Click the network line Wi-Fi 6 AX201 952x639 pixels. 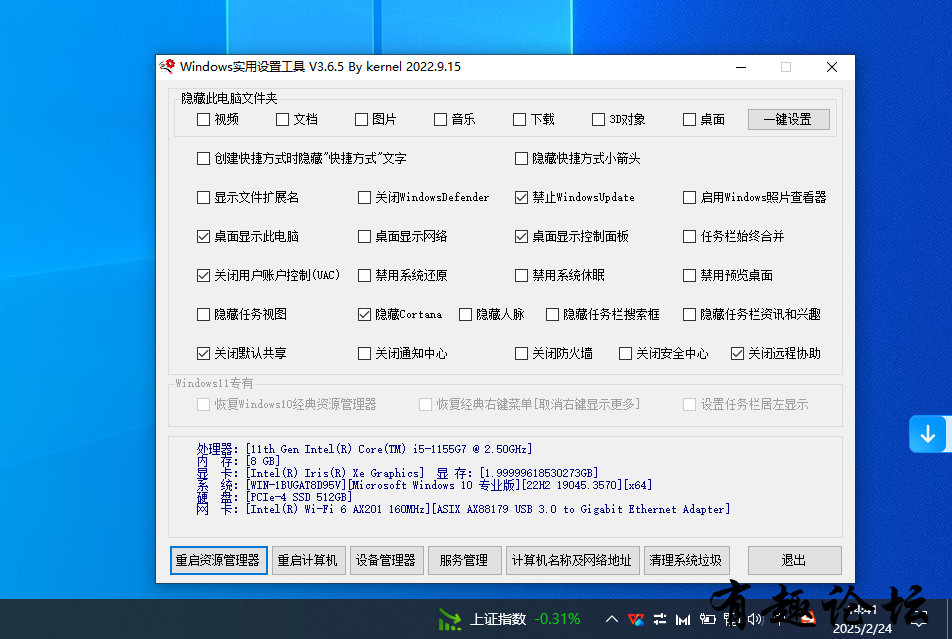(463, 509)
